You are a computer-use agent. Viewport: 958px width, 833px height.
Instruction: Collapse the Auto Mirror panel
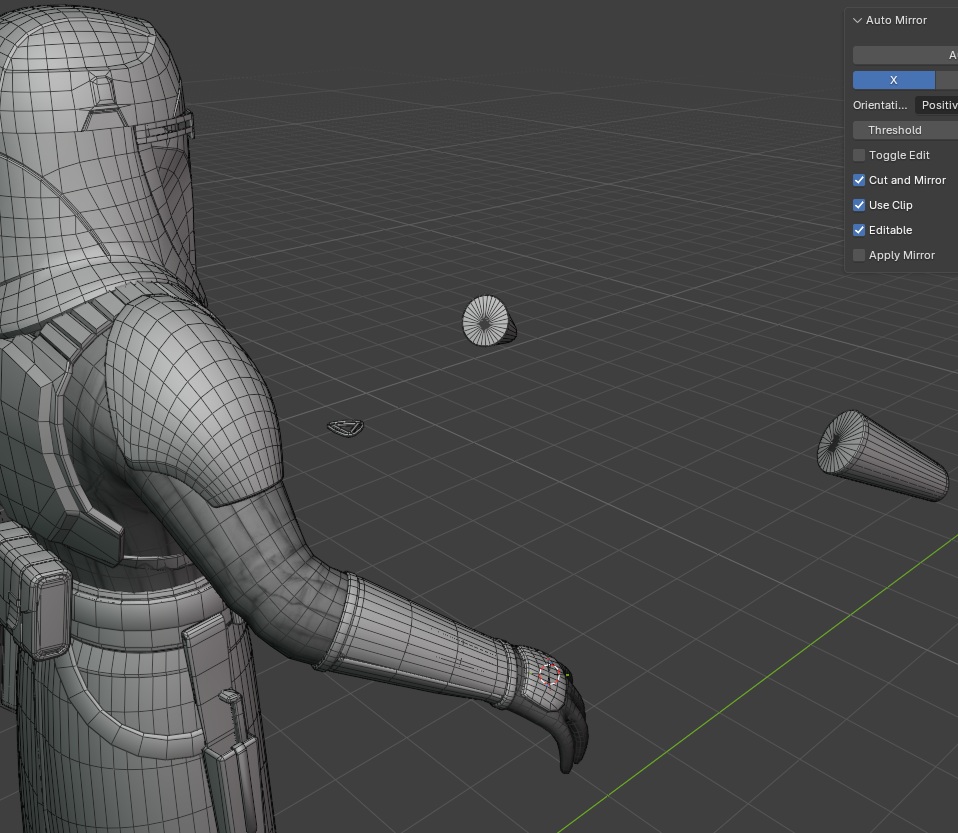pos(858,20)
